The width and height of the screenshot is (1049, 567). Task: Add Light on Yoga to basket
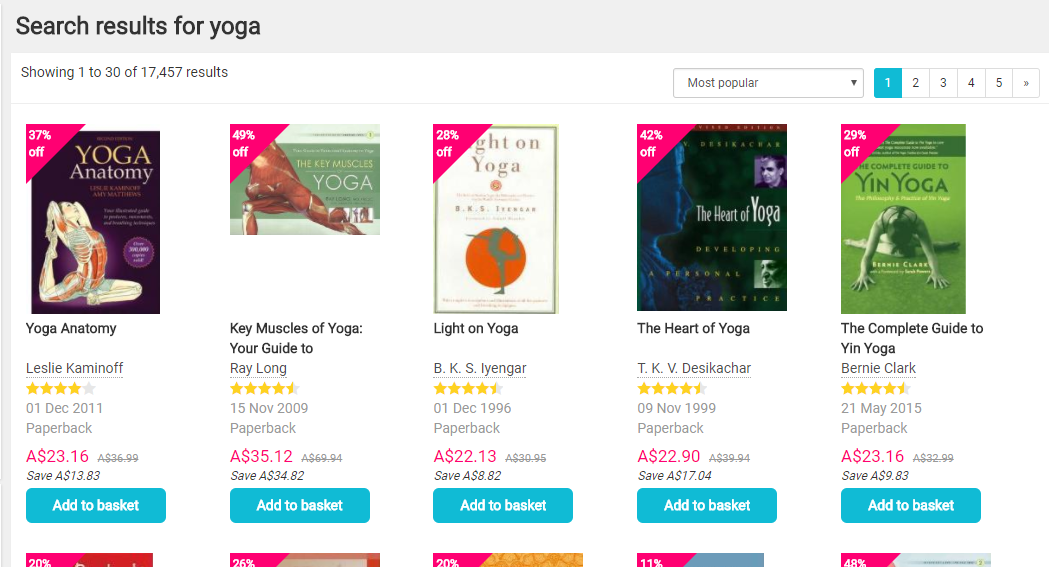(503, 505)
